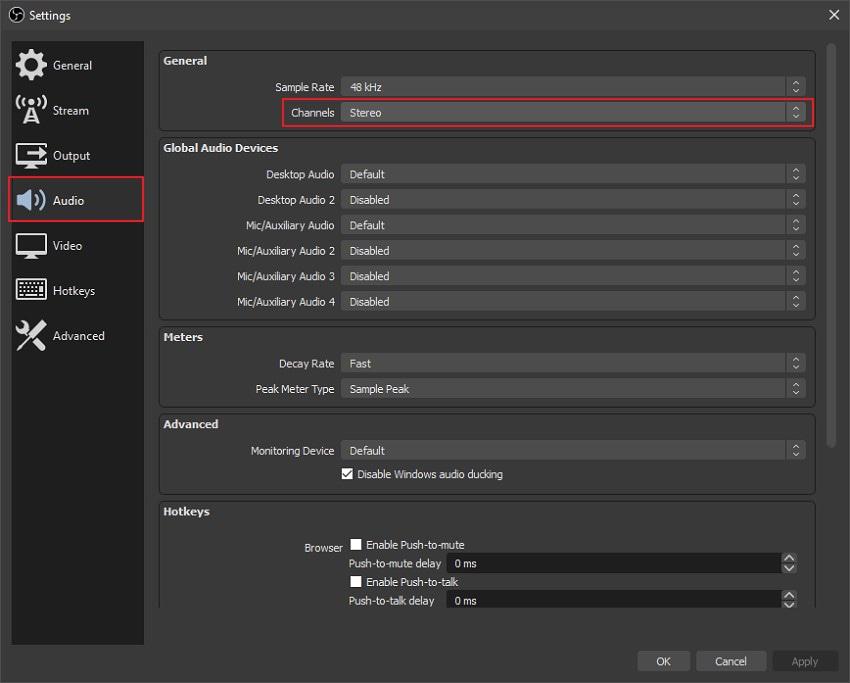This screenshot has width=850, height=683.
Task: Open the Sample Rate dropdown
Action: click(x=573, y=87)
